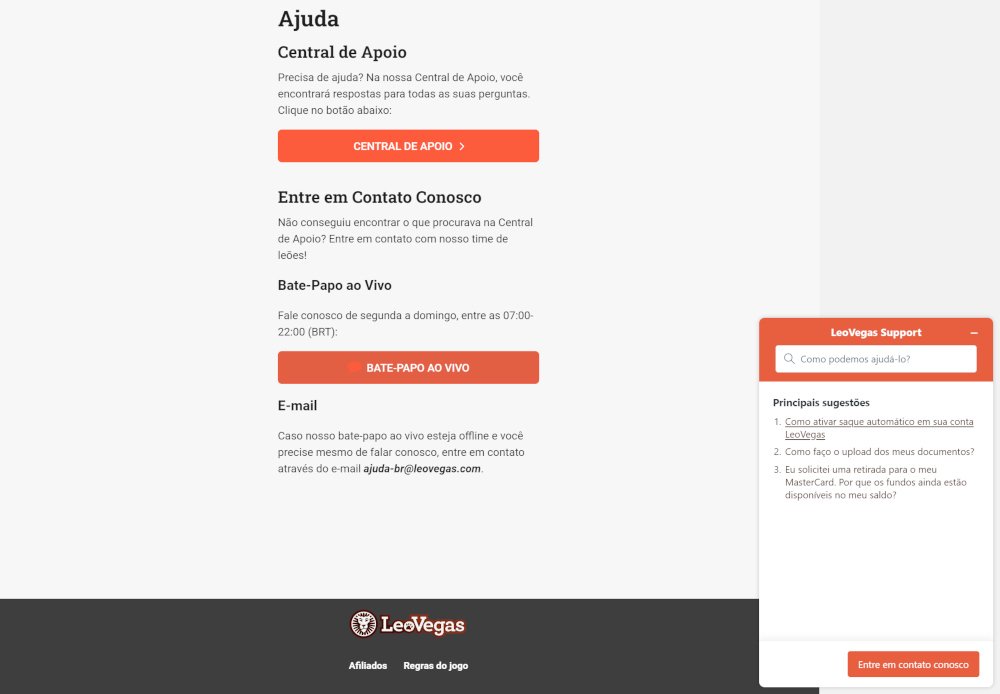Go to the Afiliados footer link
1000x694 pixels.
[x=368, y=665]
